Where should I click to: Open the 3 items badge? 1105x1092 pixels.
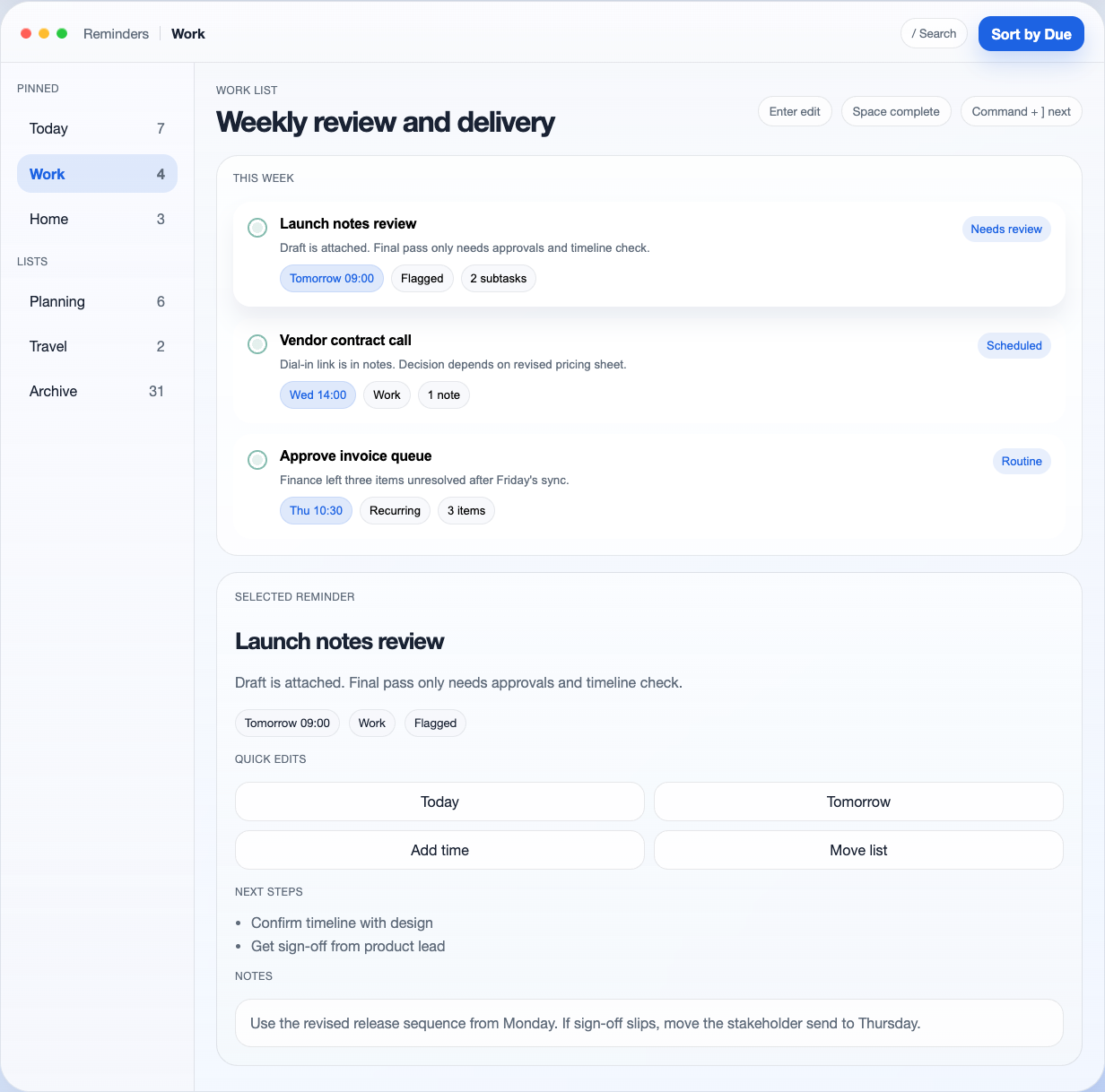tap(465, 510)
